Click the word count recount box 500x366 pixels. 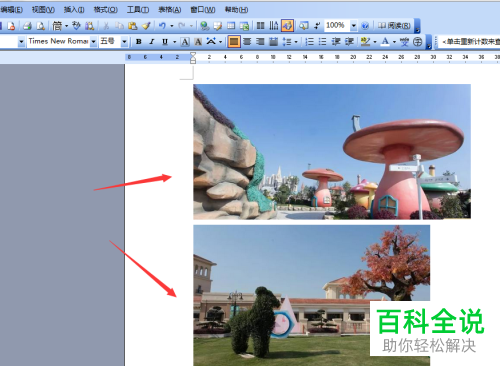click(469, 42)
